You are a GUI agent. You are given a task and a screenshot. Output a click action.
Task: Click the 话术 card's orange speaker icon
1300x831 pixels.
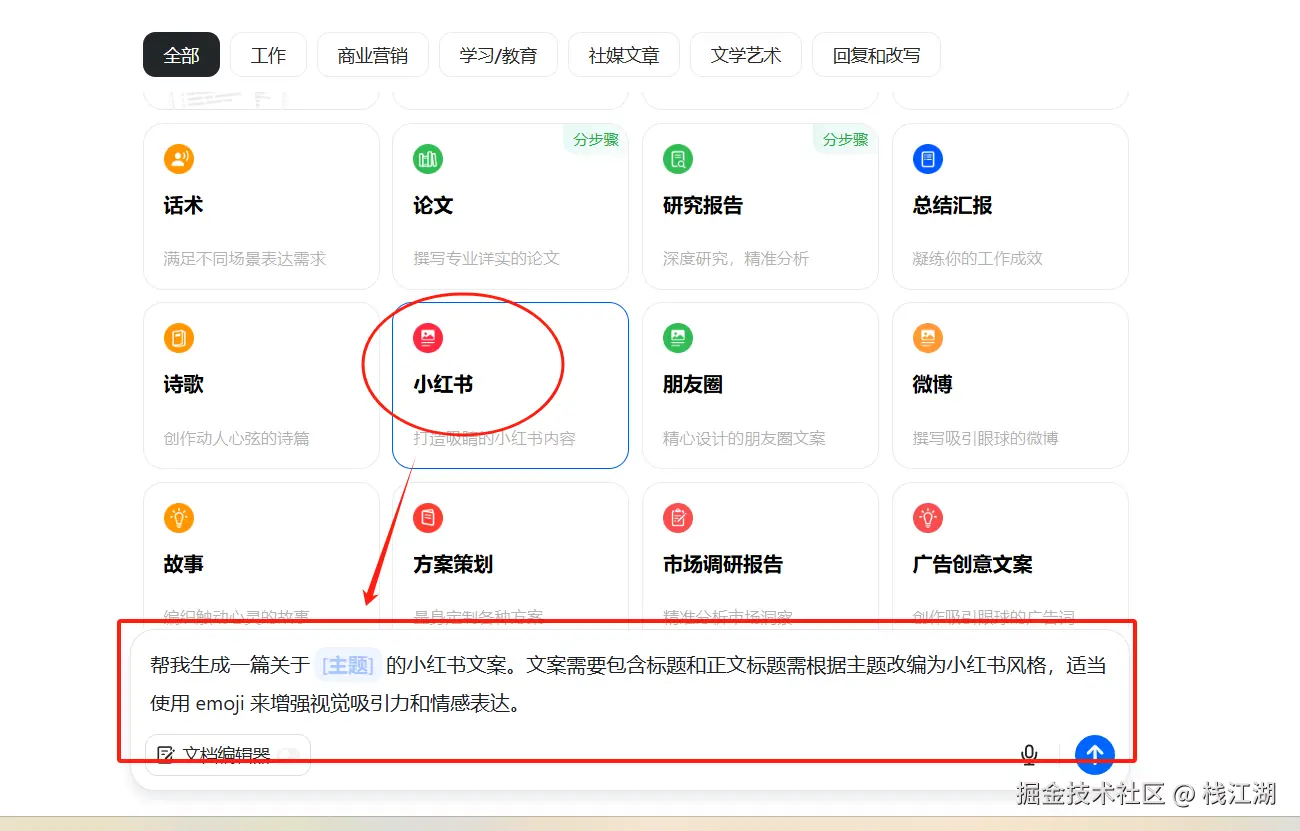pos(178,159)
